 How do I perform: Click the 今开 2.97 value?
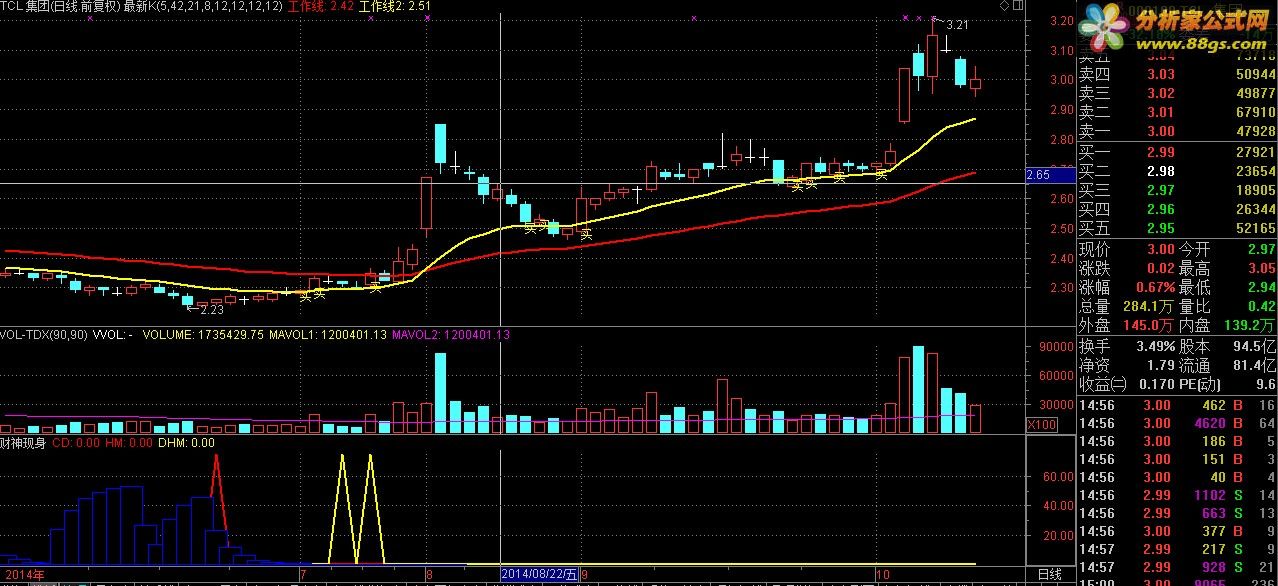(1261, 249)
